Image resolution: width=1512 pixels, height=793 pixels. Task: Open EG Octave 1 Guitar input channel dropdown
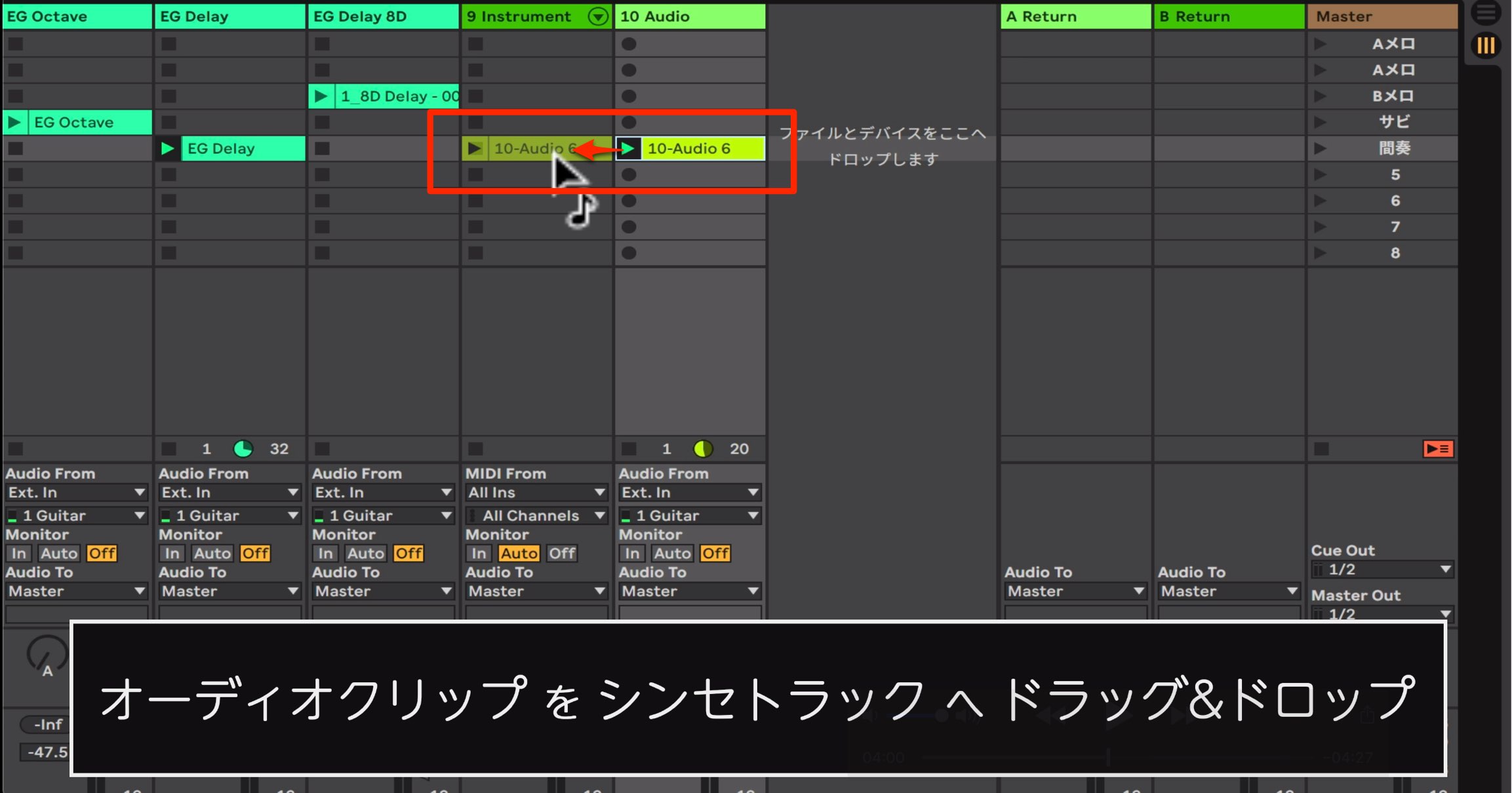[x=76, y=516]
